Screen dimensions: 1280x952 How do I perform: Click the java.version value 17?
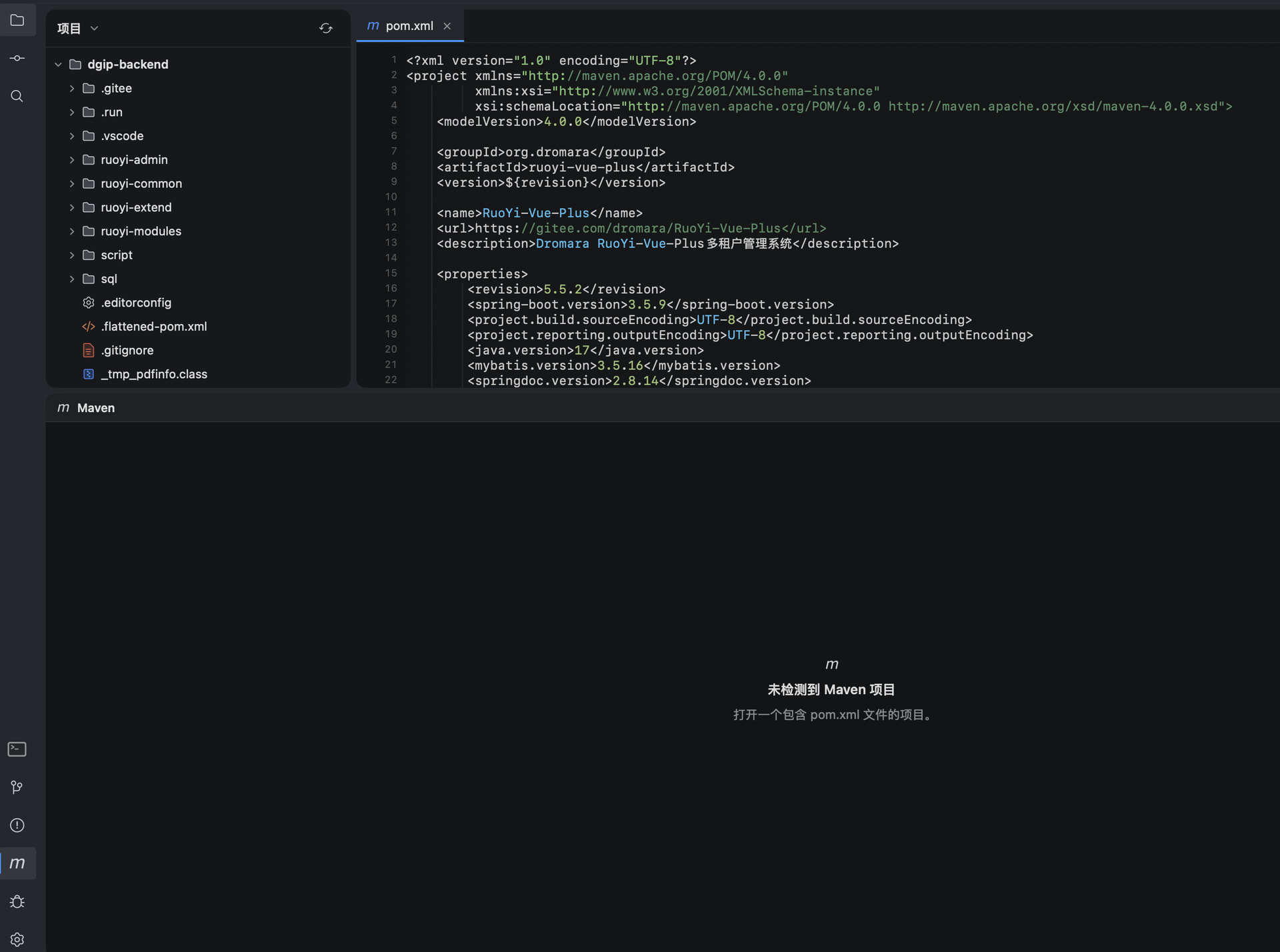coord(582,351)
